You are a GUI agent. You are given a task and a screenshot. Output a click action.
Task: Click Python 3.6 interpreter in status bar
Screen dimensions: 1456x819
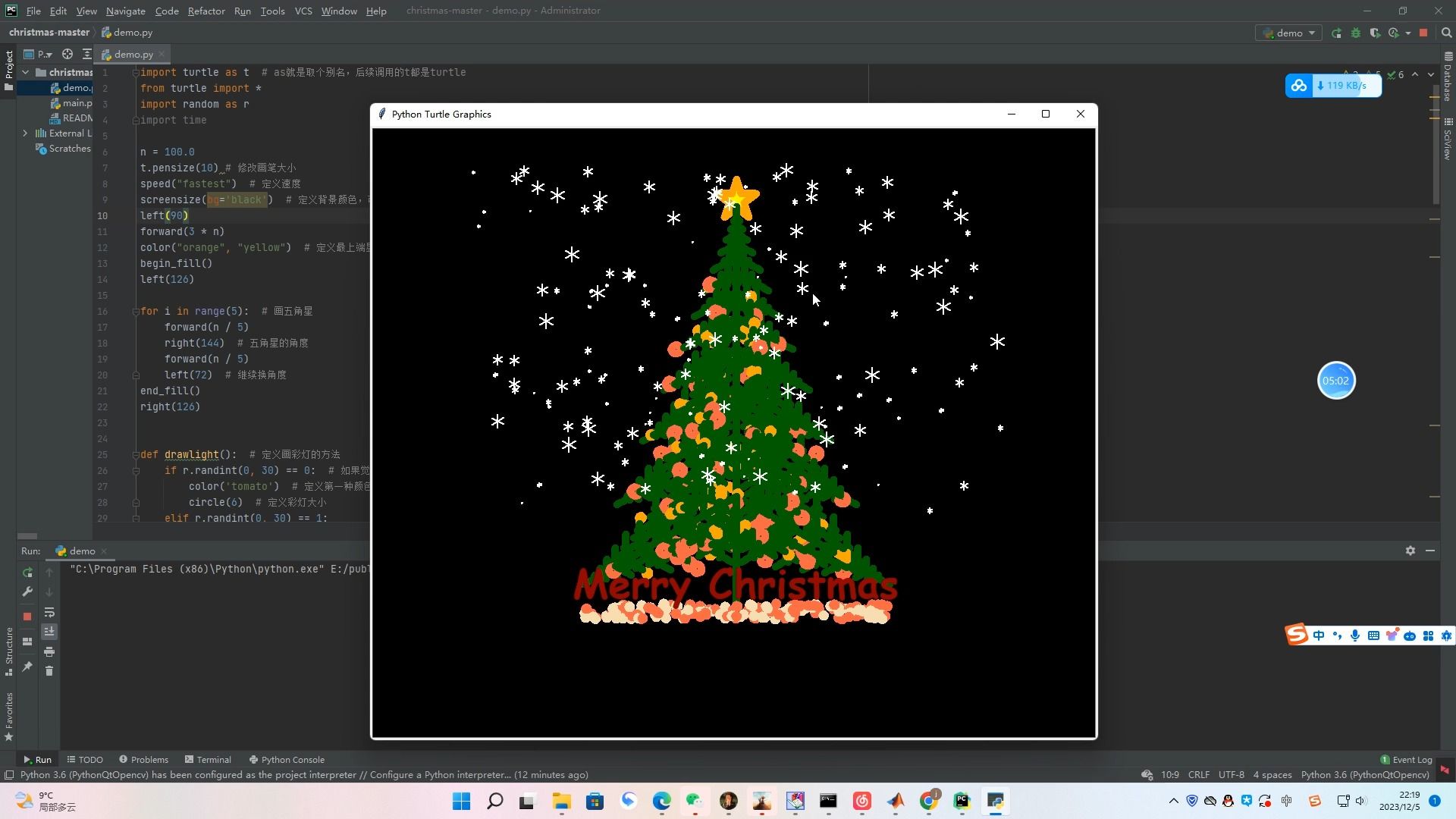coord(1364,774)
